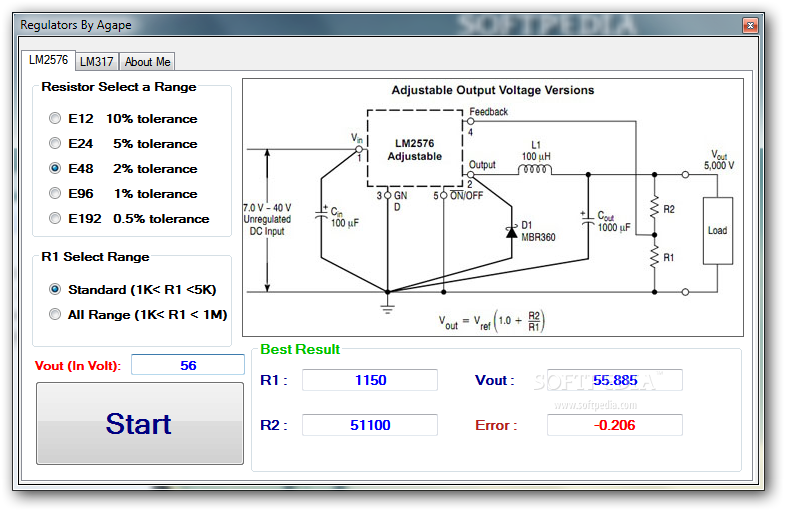Open the About Me tab

point(147,62)
